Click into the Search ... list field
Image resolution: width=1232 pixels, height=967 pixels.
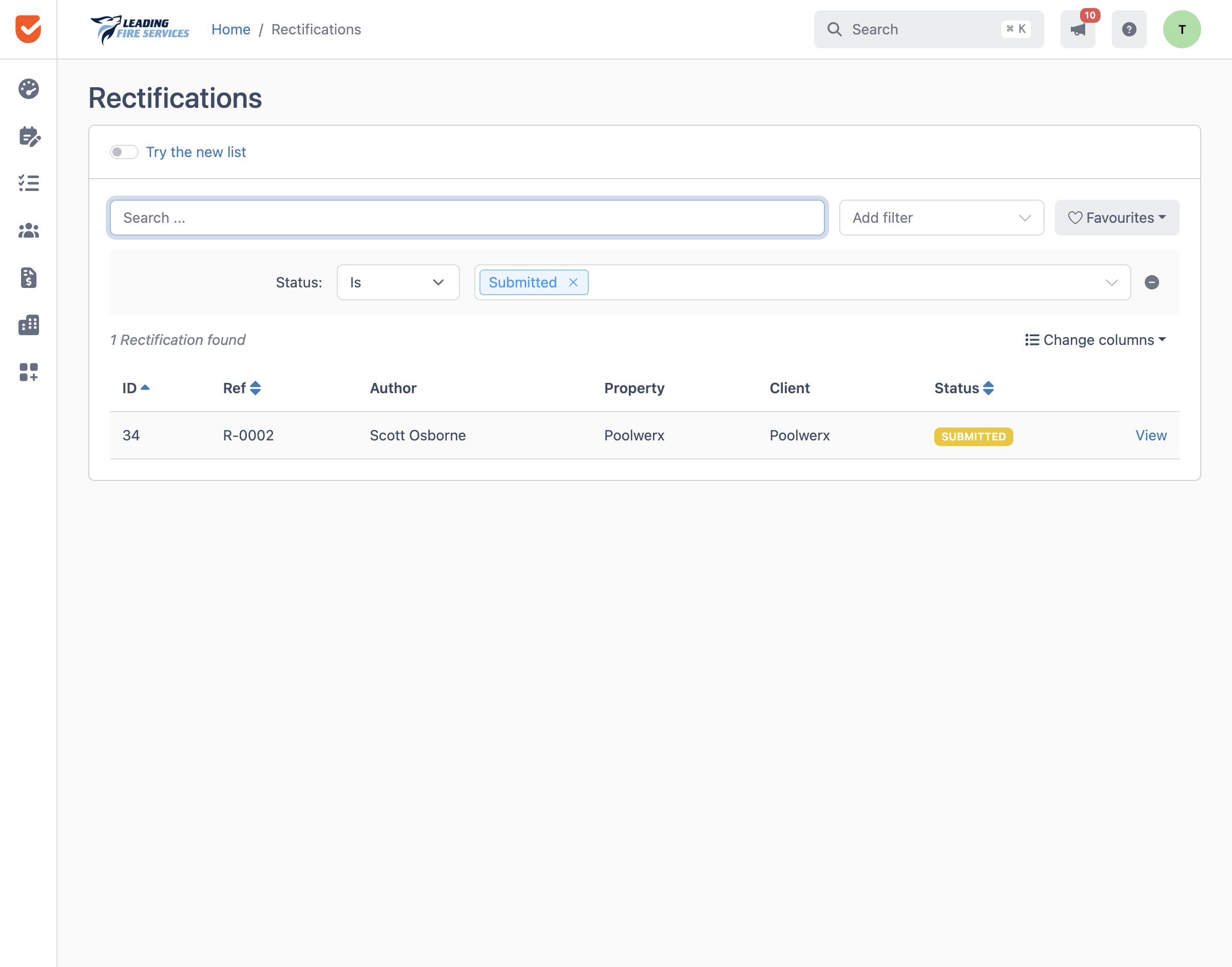[x=467, y=218]
